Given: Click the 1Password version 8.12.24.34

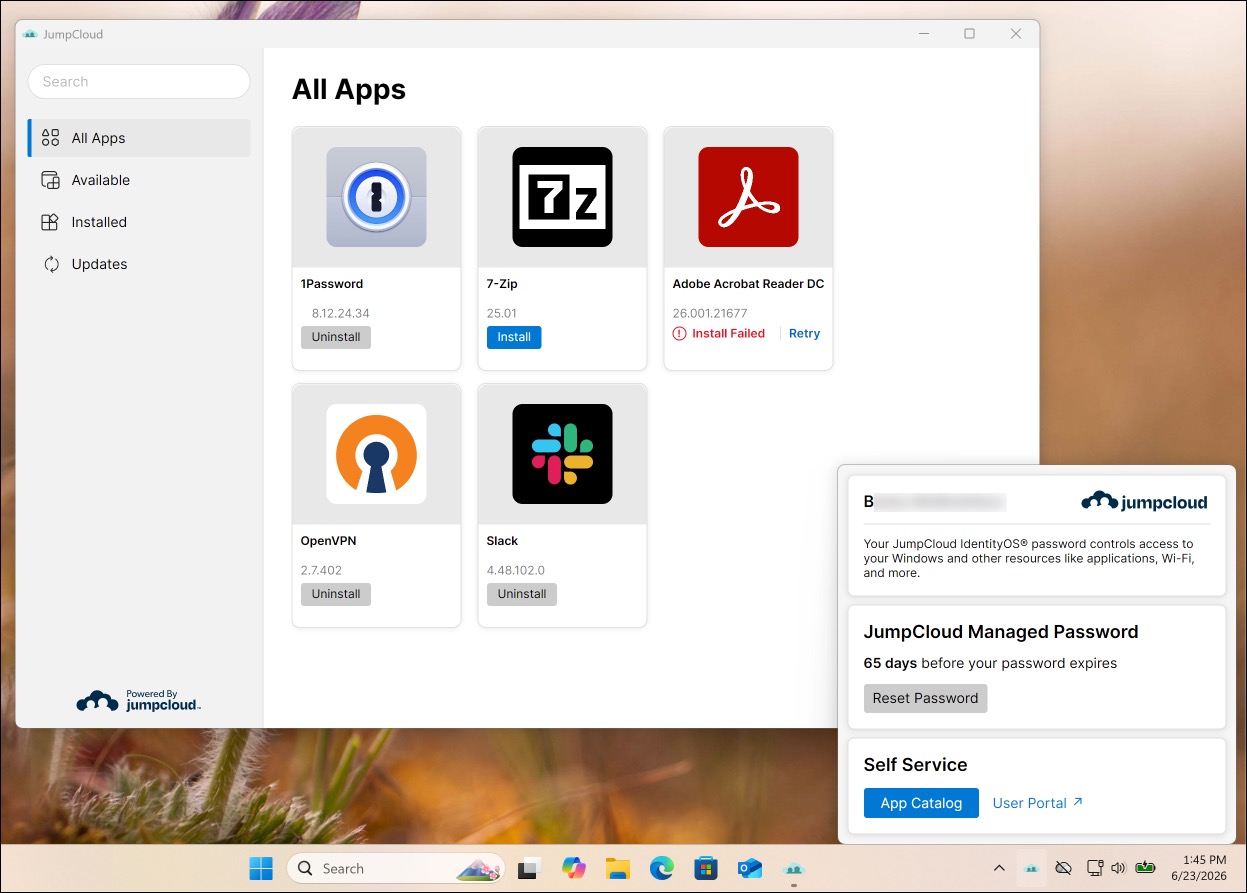Looking at the screenshot, I should [341, 313].
